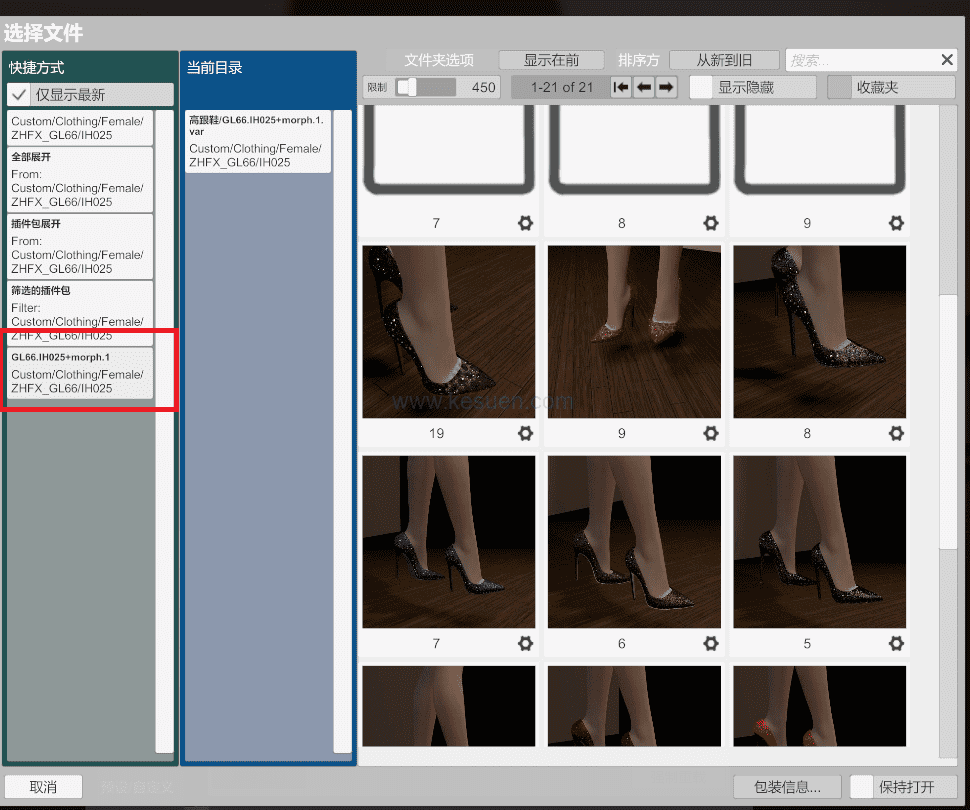This screenshot has width=970, height=810.
Task: Open gear options for shoe thumbnail 19
Action: tap(525, 433)
